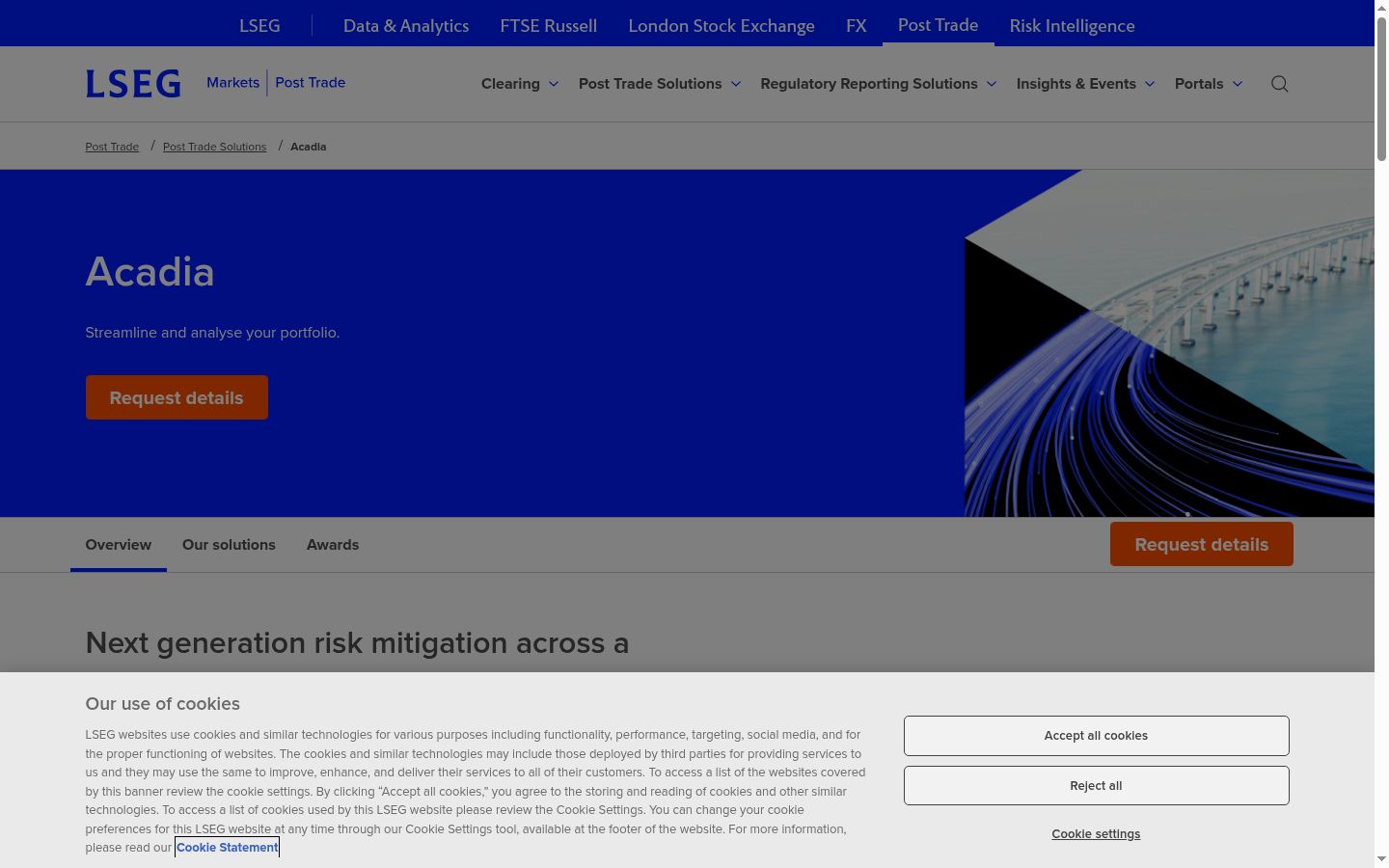Accept all cookies
The image size is (1389, 868).
click(1097, 736)
